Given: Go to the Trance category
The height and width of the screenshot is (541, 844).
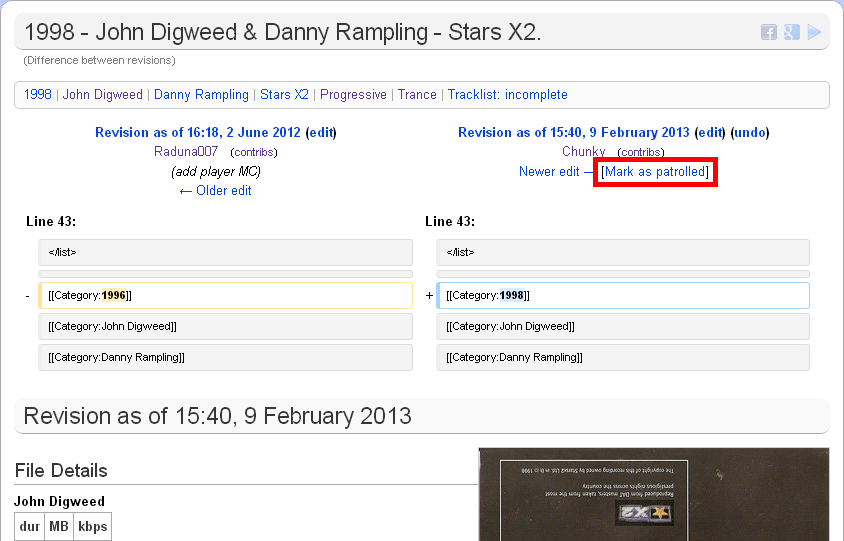Looking at the screenshot, I should coord(417,95).
